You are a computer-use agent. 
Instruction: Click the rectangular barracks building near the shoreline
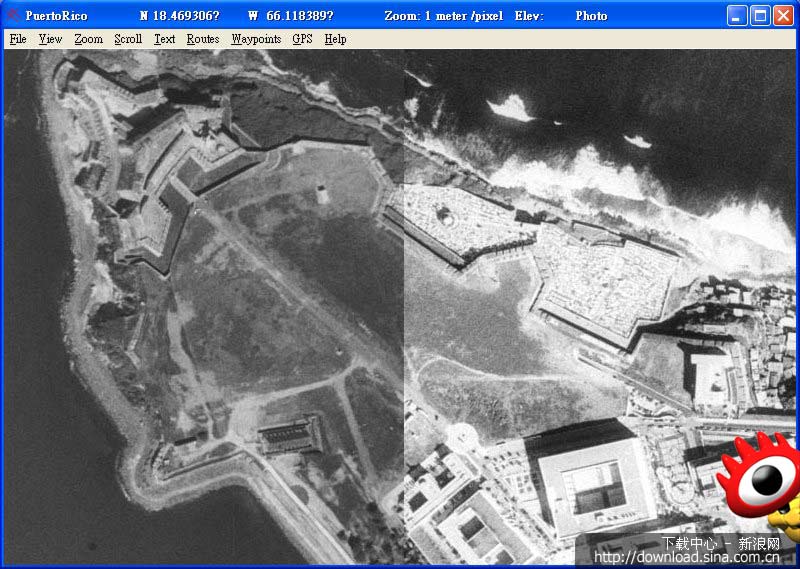(291, 435)
